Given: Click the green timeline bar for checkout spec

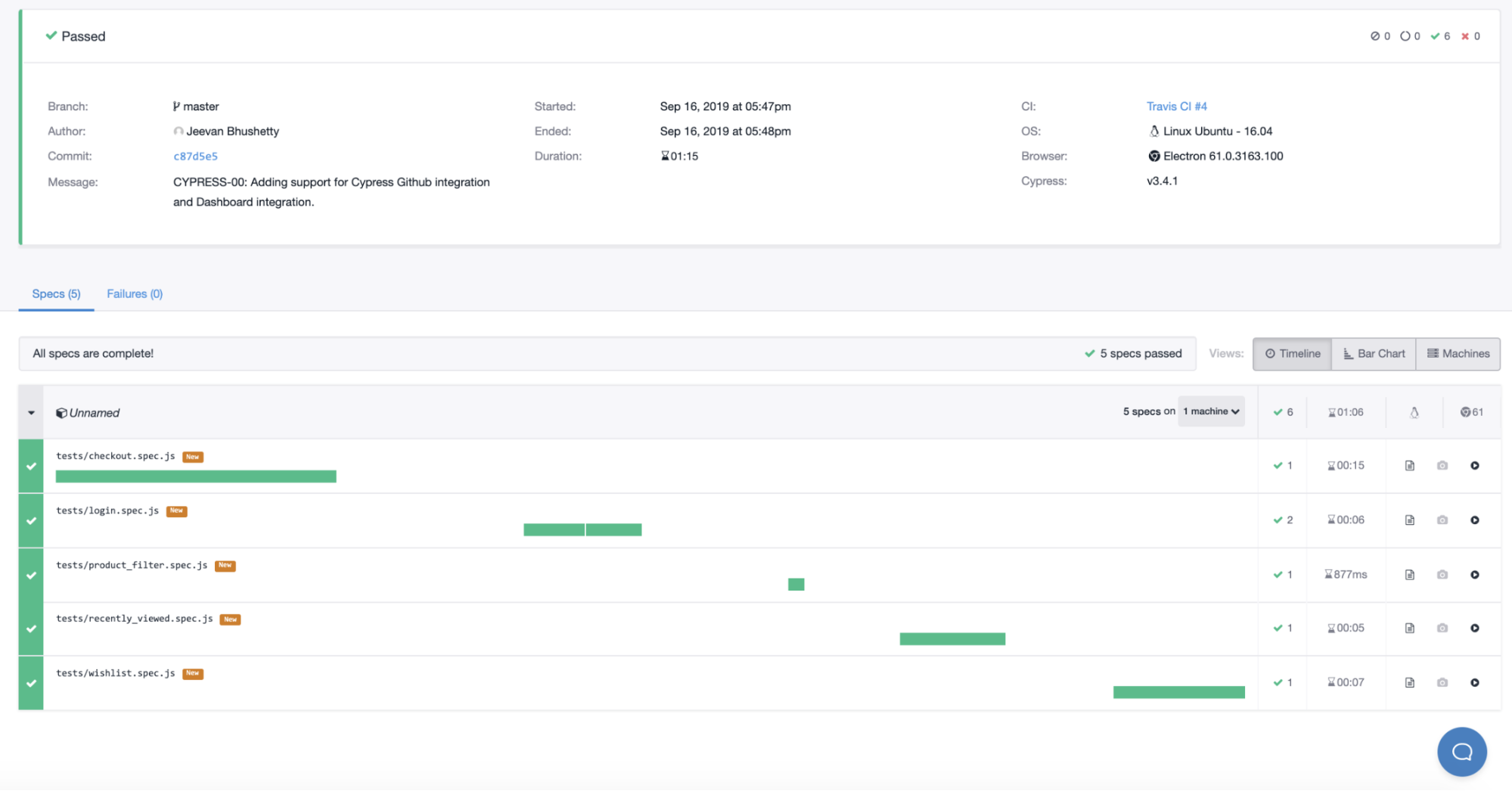Looking at the screenshot, I should pos(195,476).
